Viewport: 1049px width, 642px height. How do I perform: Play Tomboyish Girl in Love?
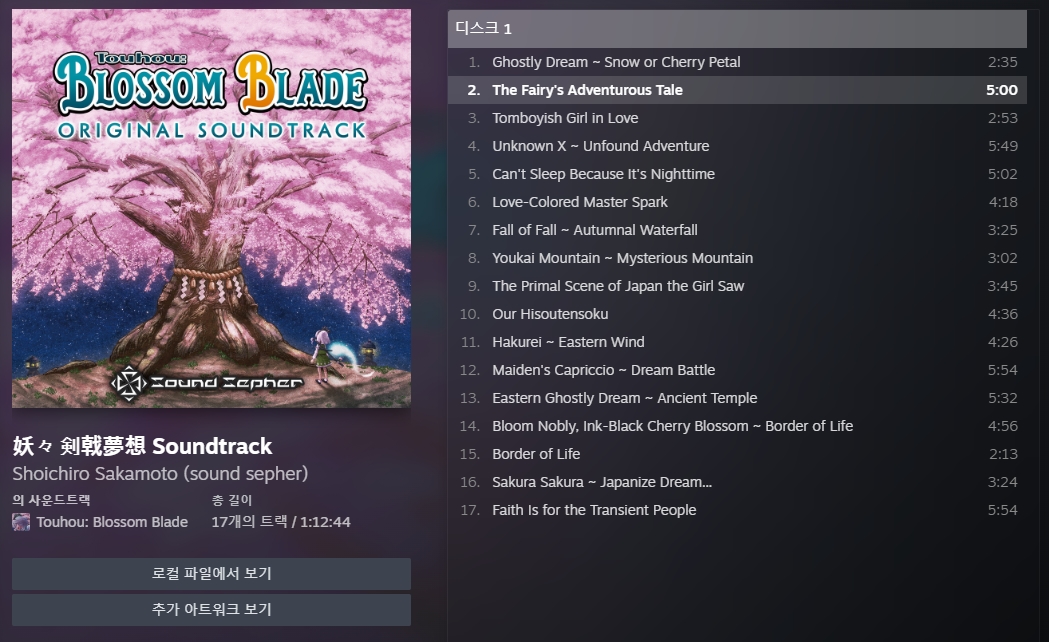point(737,118)
